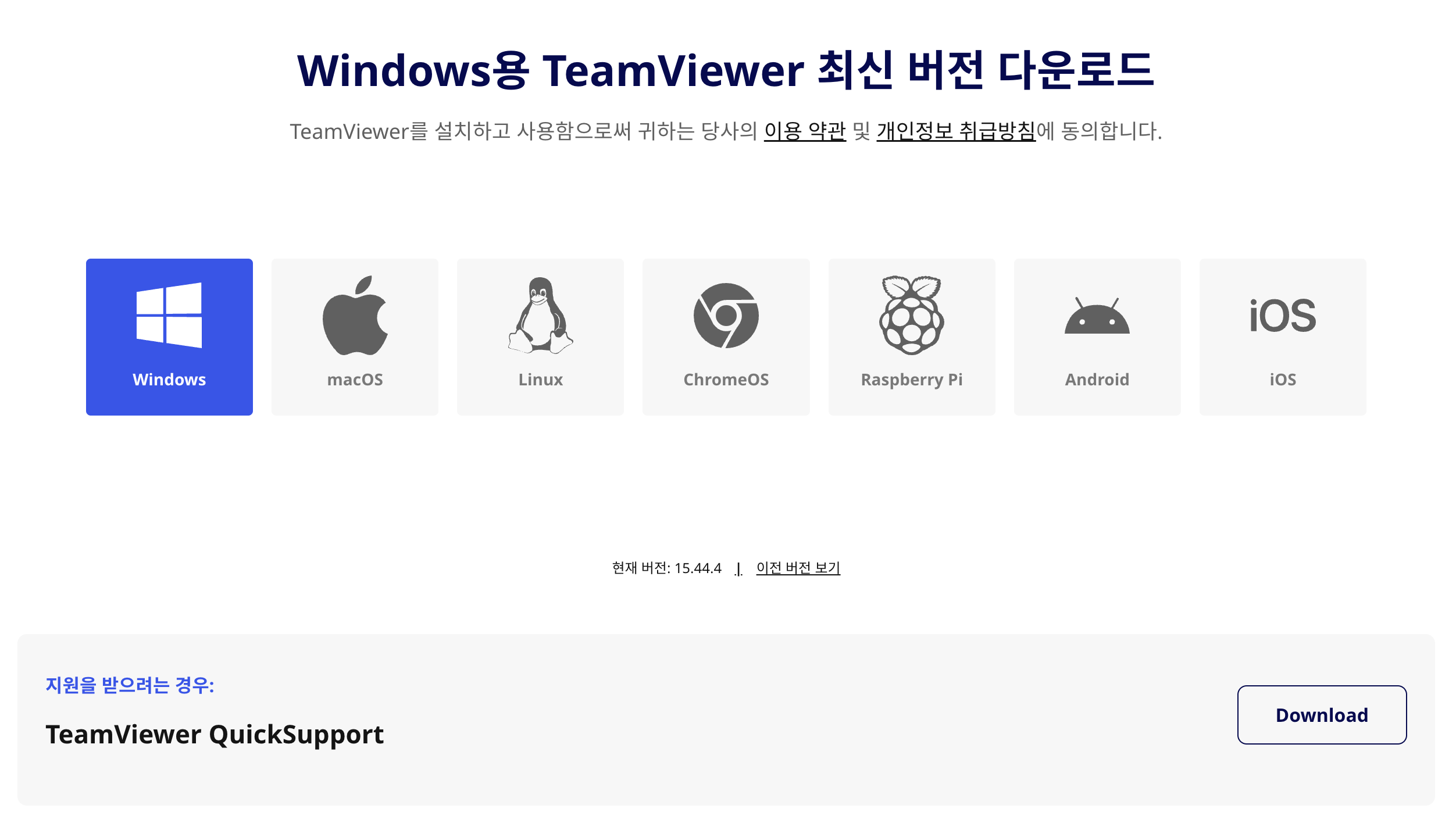
Task: Click the large iOS logo icon
Action: click(x=1282, y=316)
